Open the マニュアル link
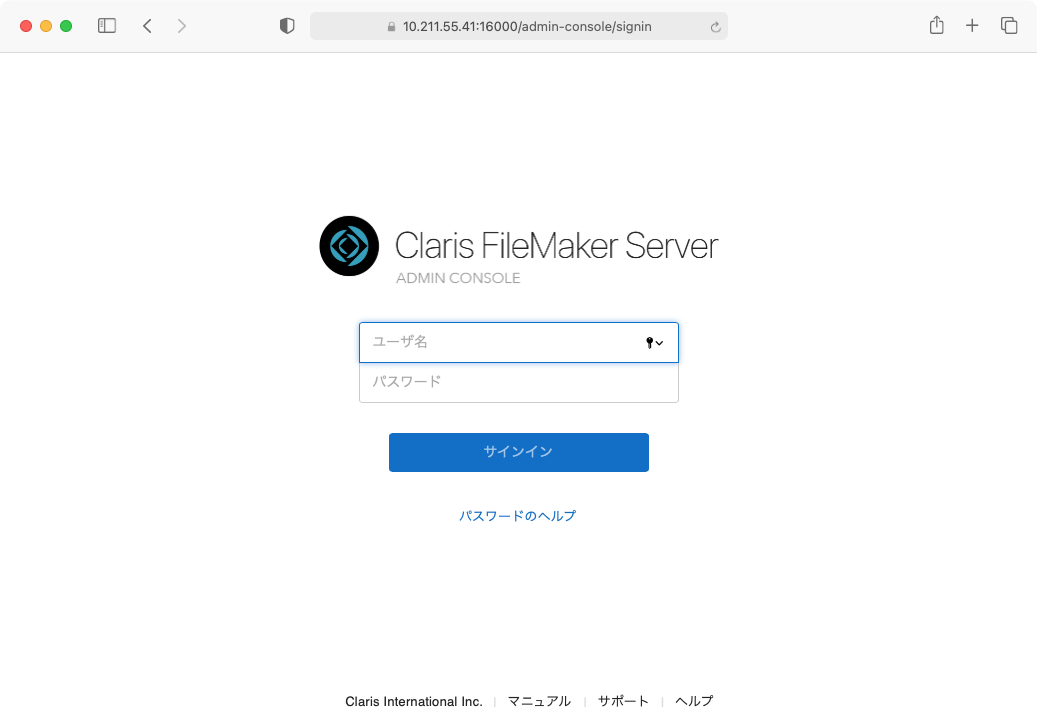This screenshot has height=716, width=1037. pyautogui.click(x=539, y=701)
